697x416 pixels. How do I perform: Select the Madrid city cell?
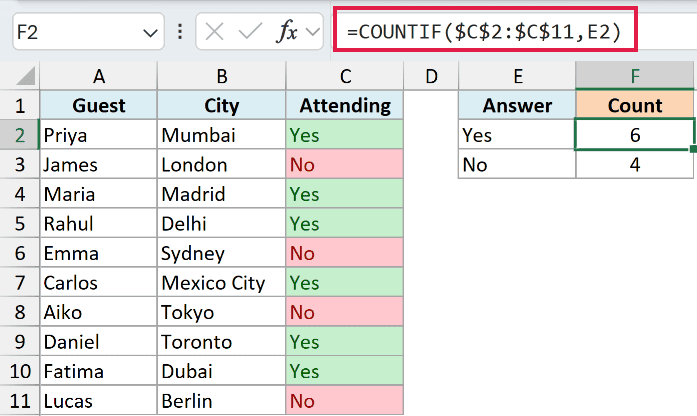pyautogui.click(x=221, y=194)
